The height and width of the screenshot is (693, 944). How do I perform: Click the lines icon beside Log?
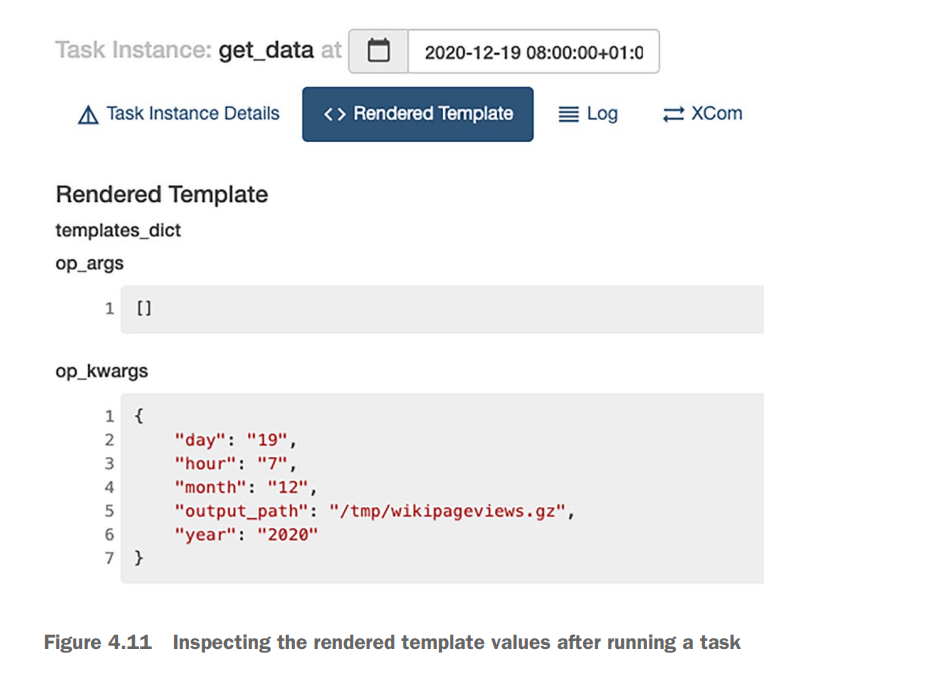tap(568, 114)
